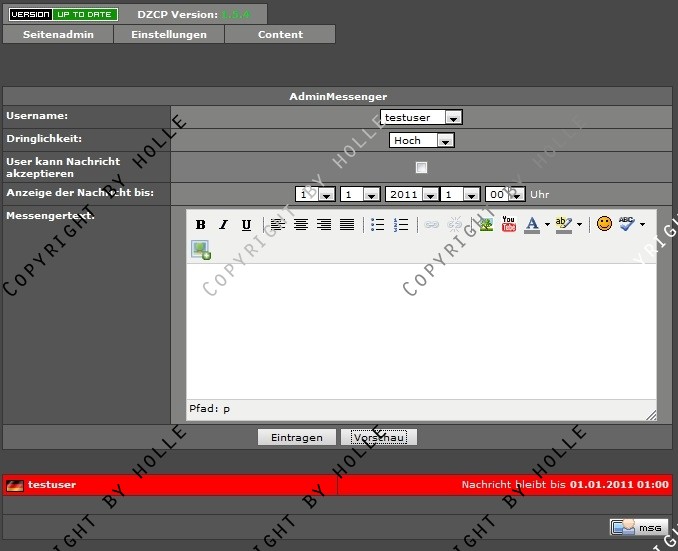Insert a YouTube video
This screenshot has width=678, height=551.
(509, 224)
